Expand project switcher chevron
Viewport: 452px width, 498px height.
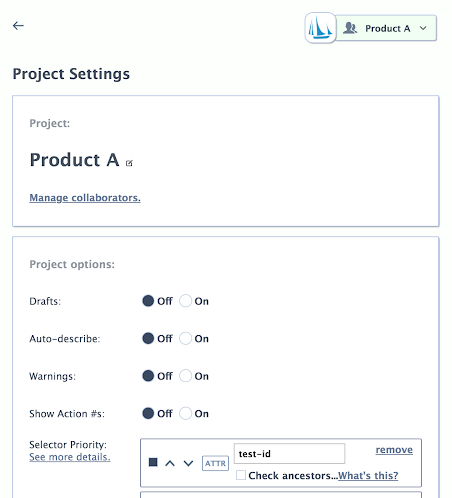[x=423, y=28]
